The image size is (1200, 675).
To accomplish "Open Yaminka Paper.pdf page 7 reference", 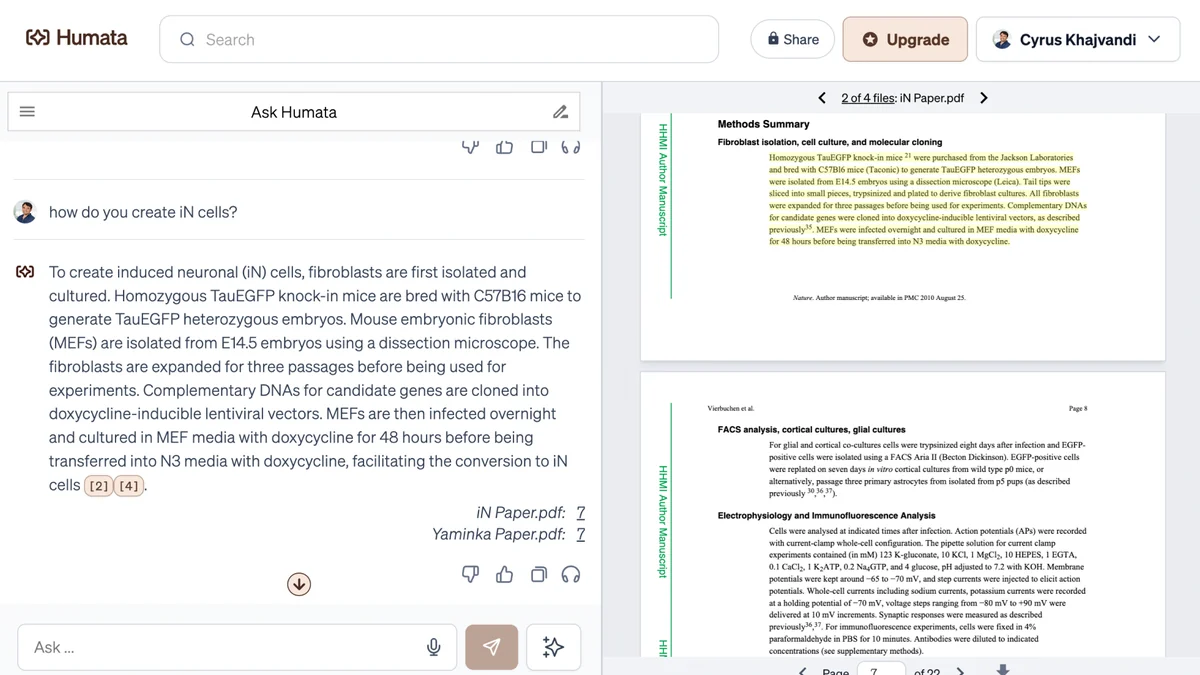I will point(581,534).
